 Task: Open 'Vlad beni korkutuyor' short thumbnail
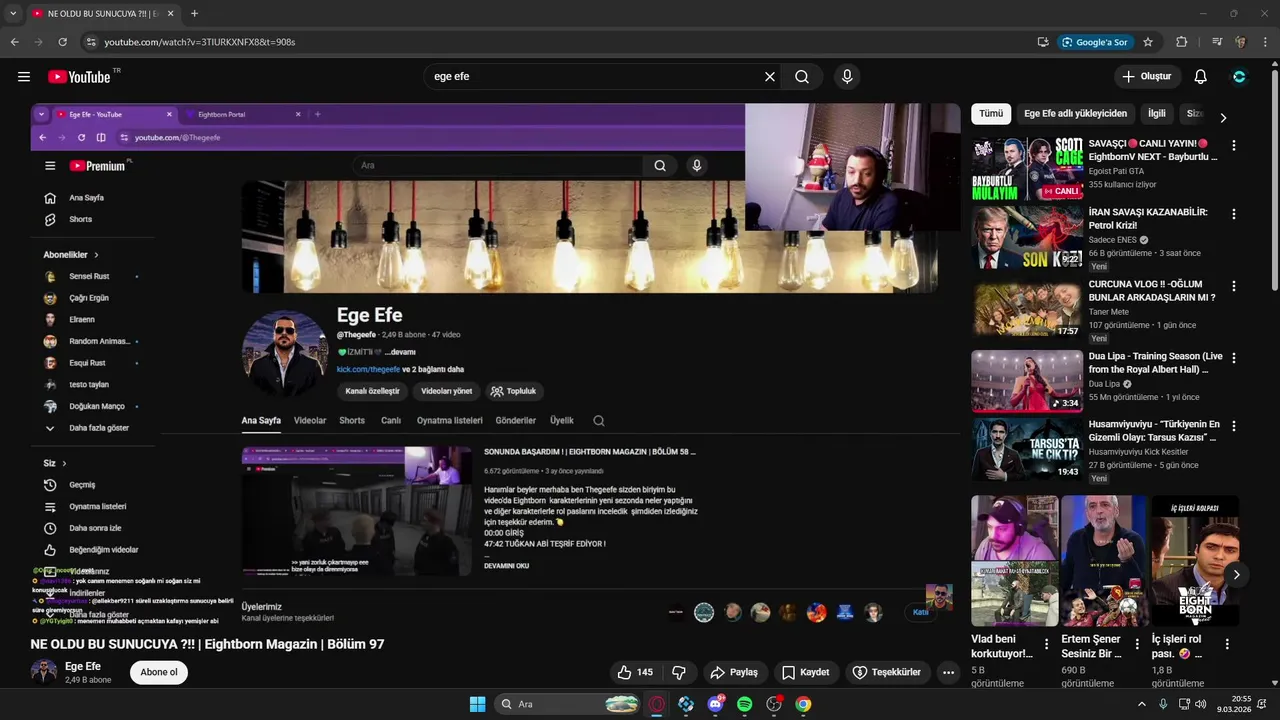[x=1014, y=561]
